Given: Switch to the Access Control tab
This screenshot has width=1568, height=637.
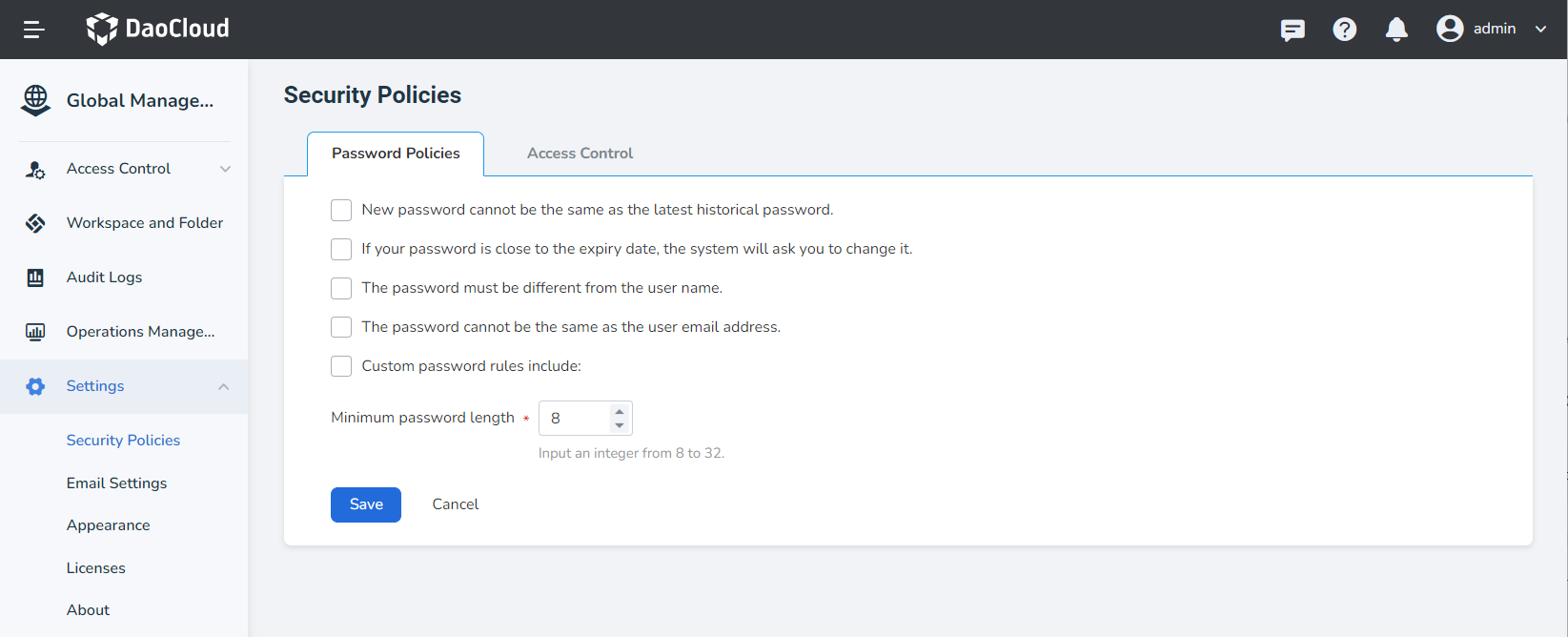Looking at the screenshot, I should [x=580, y=154].
